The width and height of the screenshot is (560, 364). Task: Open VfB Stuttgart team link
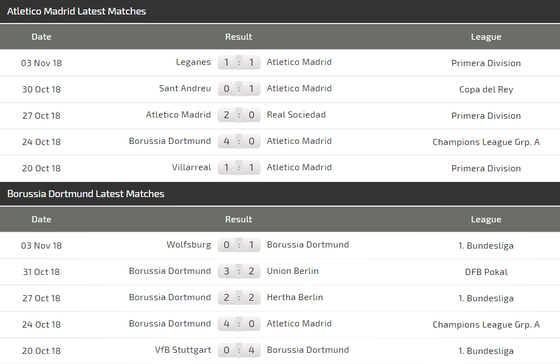(183, 350)
